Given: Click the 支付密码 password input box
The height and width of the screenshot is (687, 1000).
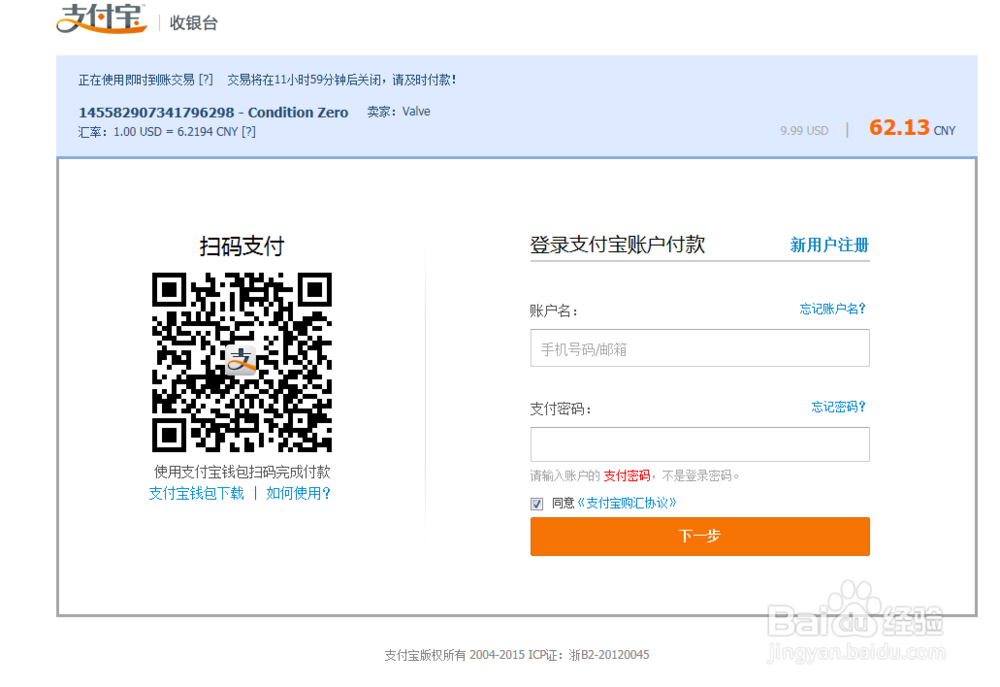Looking at the screenshot, I should tap(699, 444).
